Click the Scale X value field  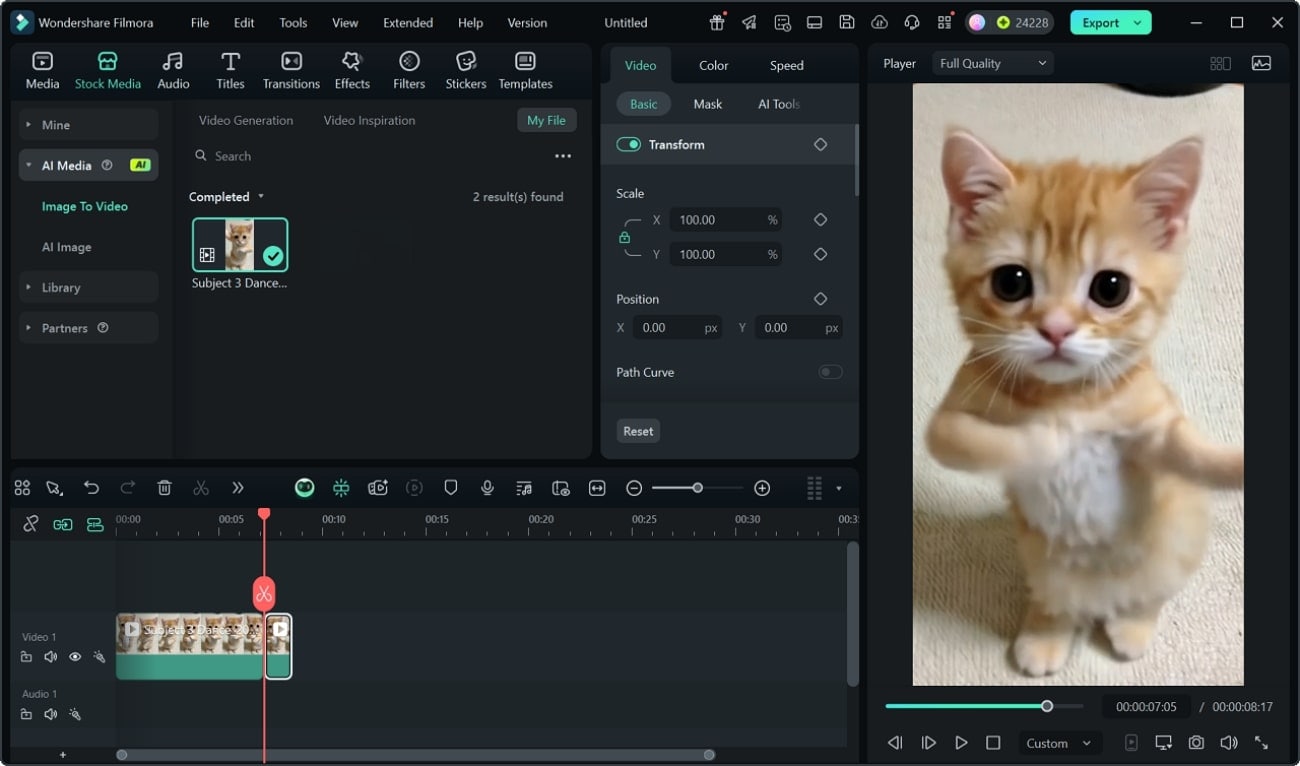coord(725,220)
